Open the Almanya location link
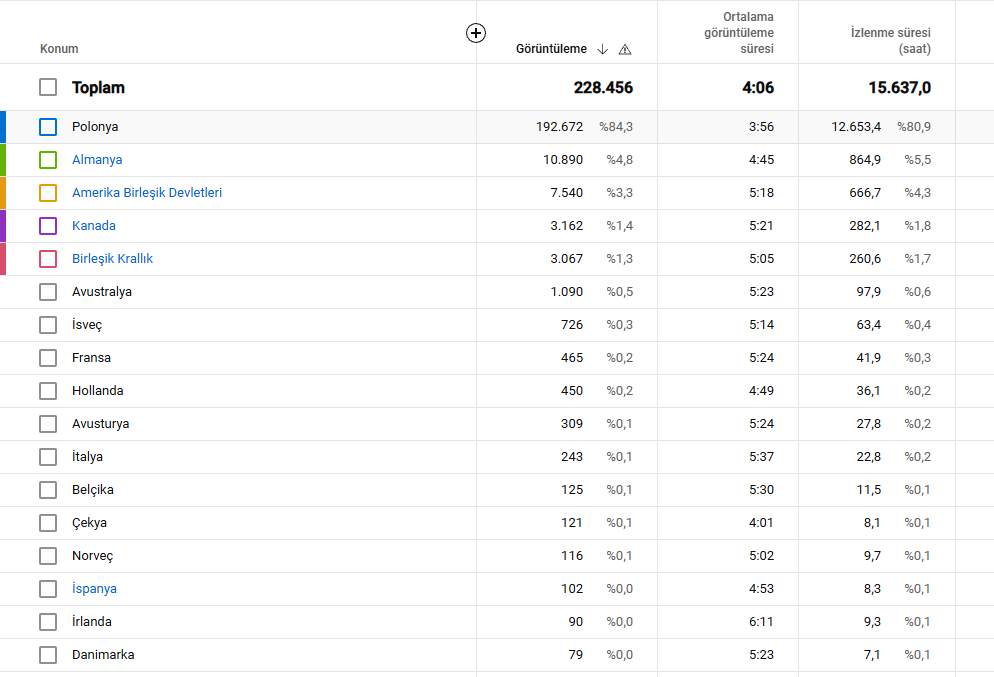Screen dimensions: 994x677 pos(97,160)
